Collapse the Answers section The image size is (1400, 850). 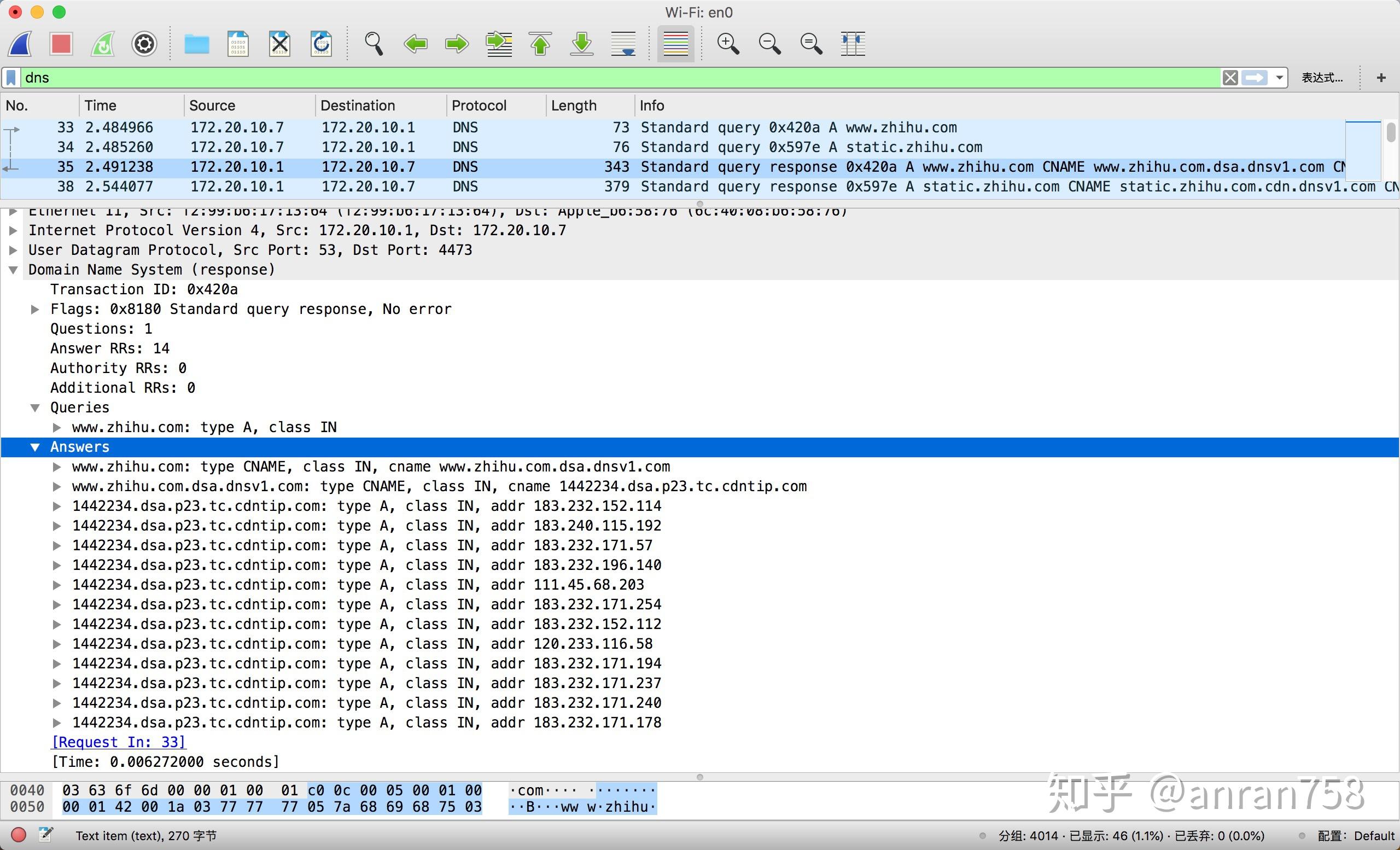(35, 447)
